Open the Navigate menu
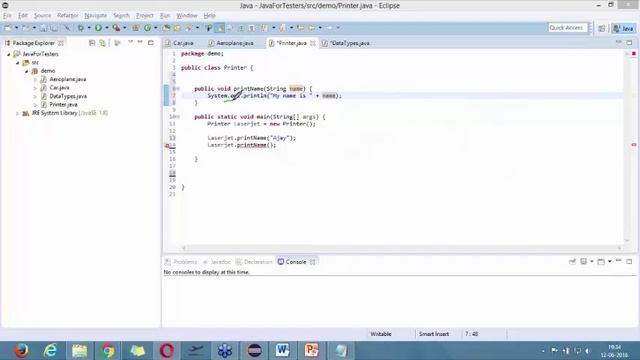Viewport: 640px width, 360px height. click(x=96, y=16)
